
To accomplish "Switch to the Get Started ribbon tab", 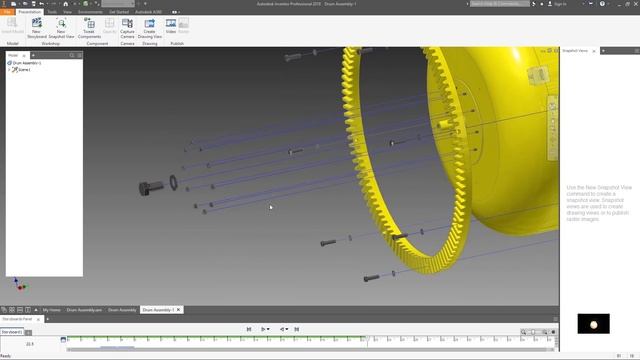I will pos(119,12).
